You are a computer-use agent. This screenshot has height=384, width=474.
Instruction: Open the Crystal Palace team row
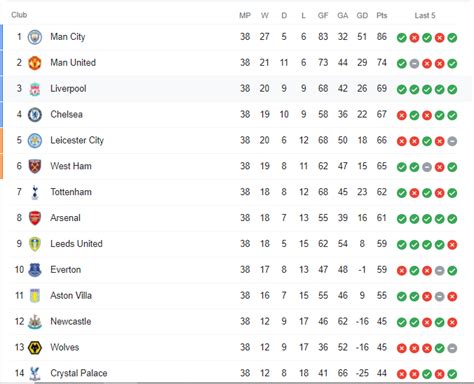click(x=237, y=373)
